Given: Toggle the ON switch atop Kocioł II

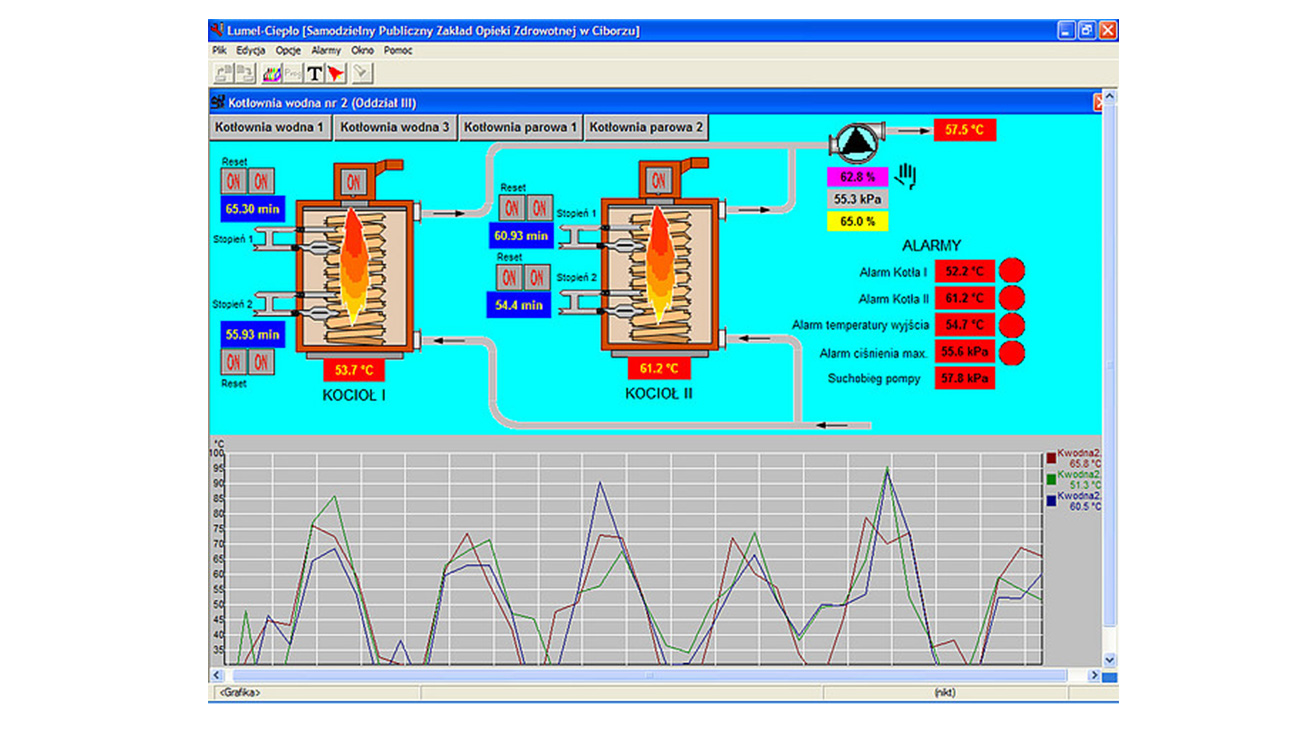Looking at the screenshot, I should pyautogui.click(x=658, y=181).
